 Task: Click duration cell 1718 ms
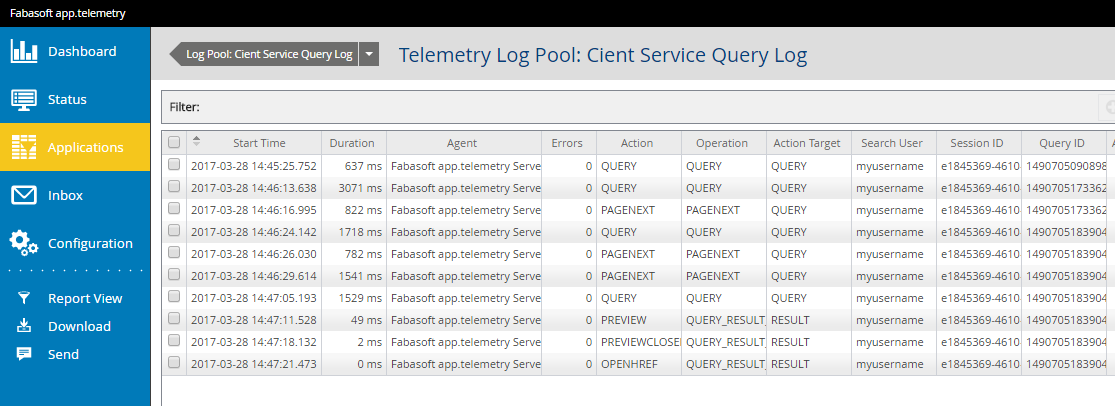point(353,232)
